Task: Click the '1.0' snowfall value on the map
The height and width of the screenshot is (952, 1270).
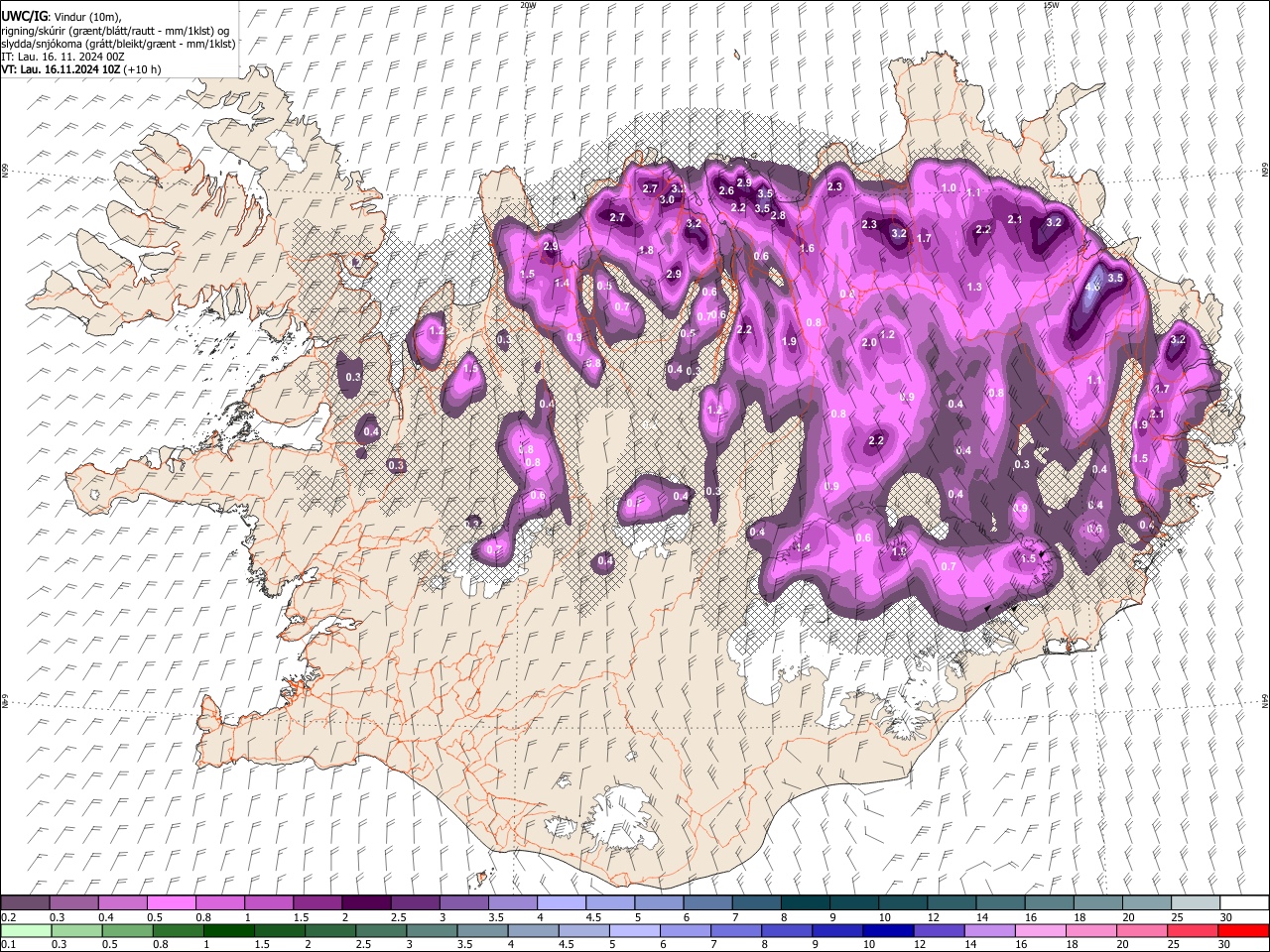Action: 949,187
